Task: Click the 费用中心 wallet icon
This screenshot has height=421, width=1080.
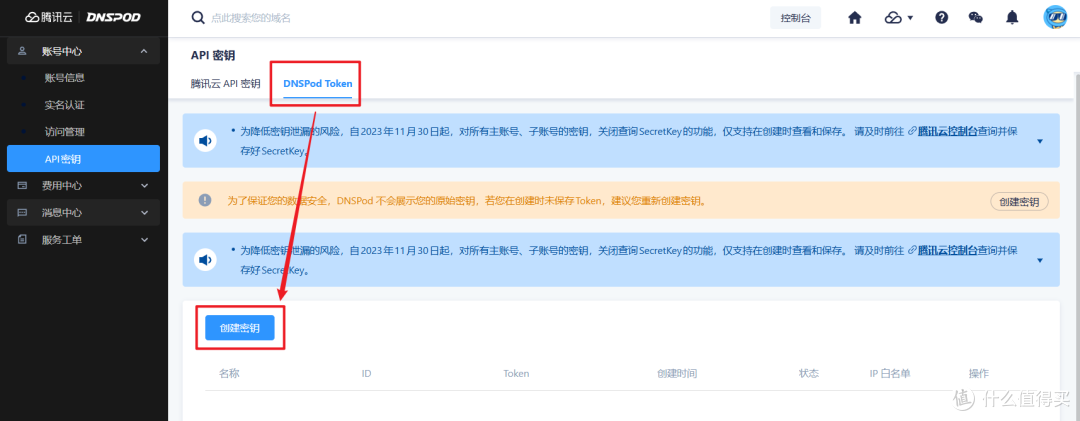Action: [22, 185]
